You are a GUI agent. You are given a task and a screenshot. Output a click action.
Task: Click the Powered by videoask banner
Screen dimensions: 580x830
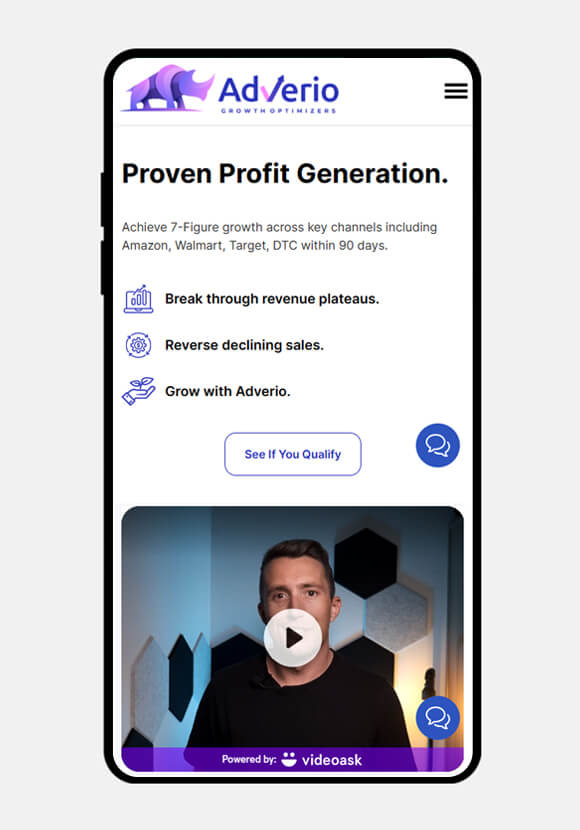point(293,759)
